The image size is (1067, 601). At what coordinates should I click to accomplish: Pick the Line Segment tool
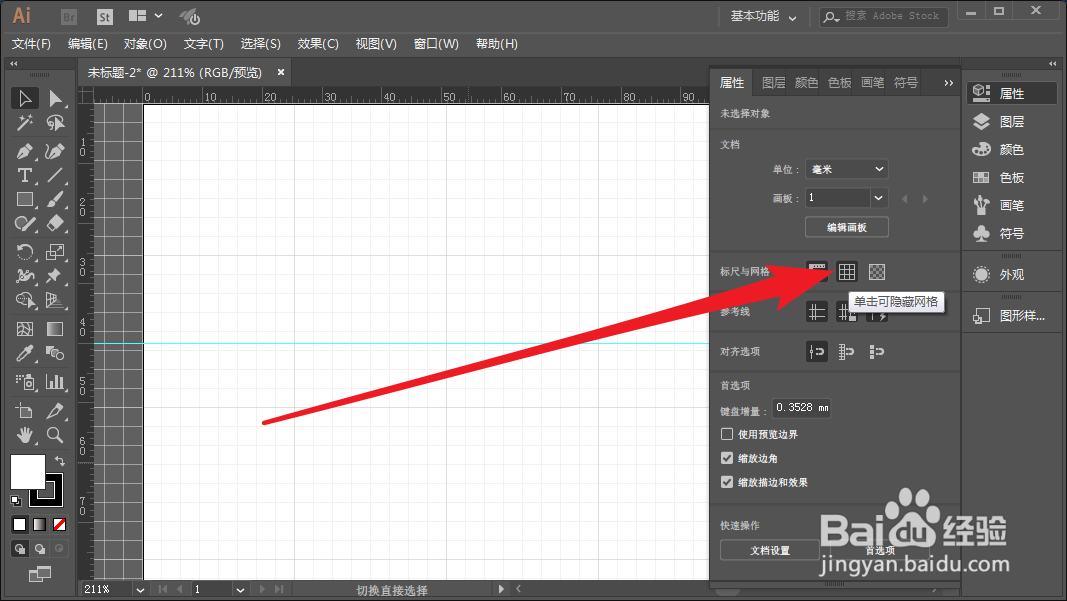[55, 176]
